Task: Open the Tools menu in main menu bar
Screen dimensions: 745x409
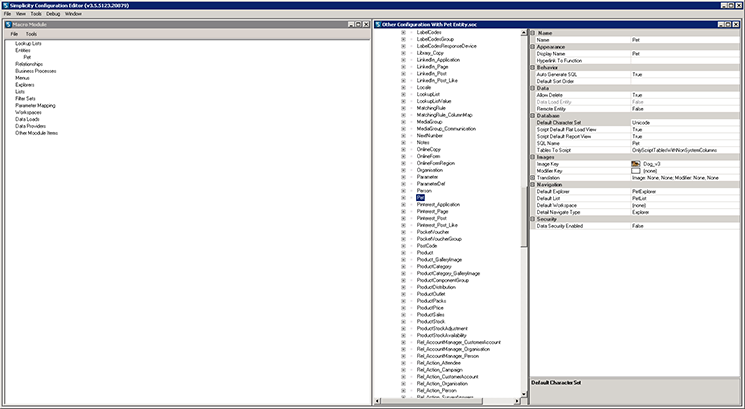Action: [x=36, y=14]
